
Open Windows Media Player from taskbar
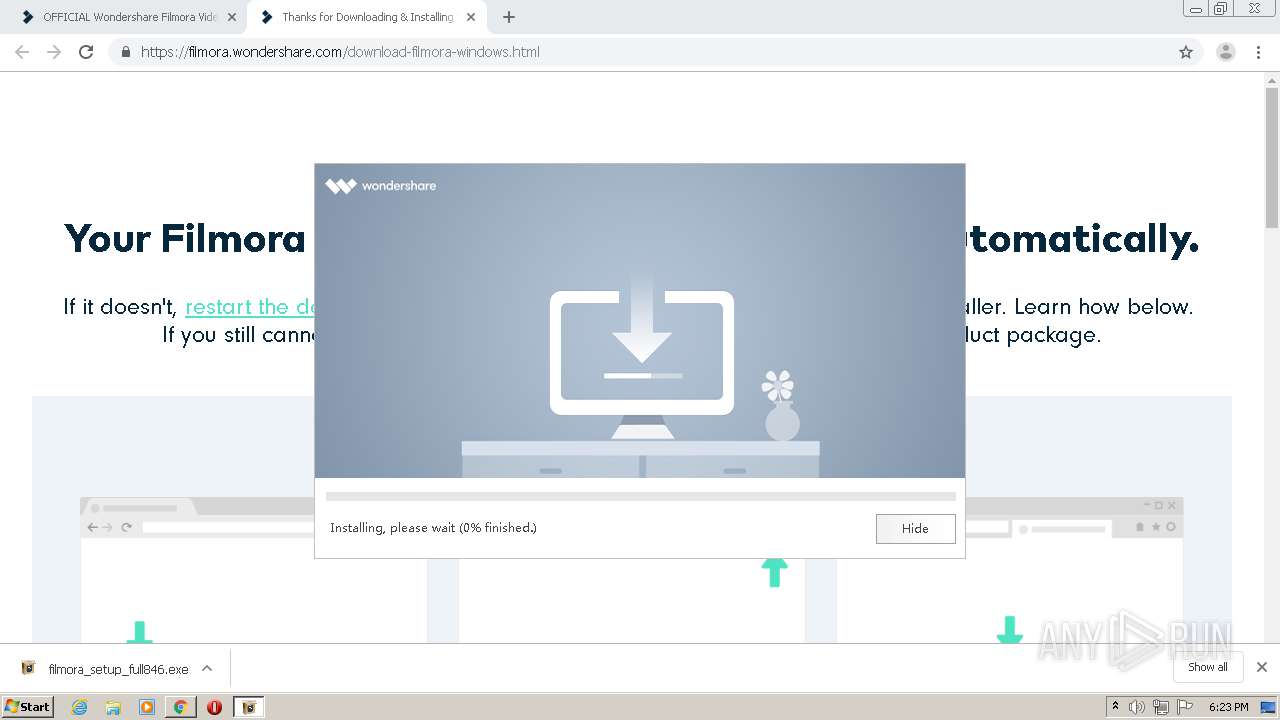(x=147, y=707)
